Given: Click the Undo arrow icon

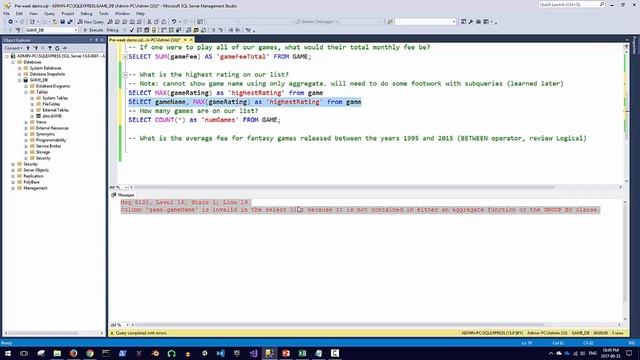Looking at the screenshot, I should 174,22.
